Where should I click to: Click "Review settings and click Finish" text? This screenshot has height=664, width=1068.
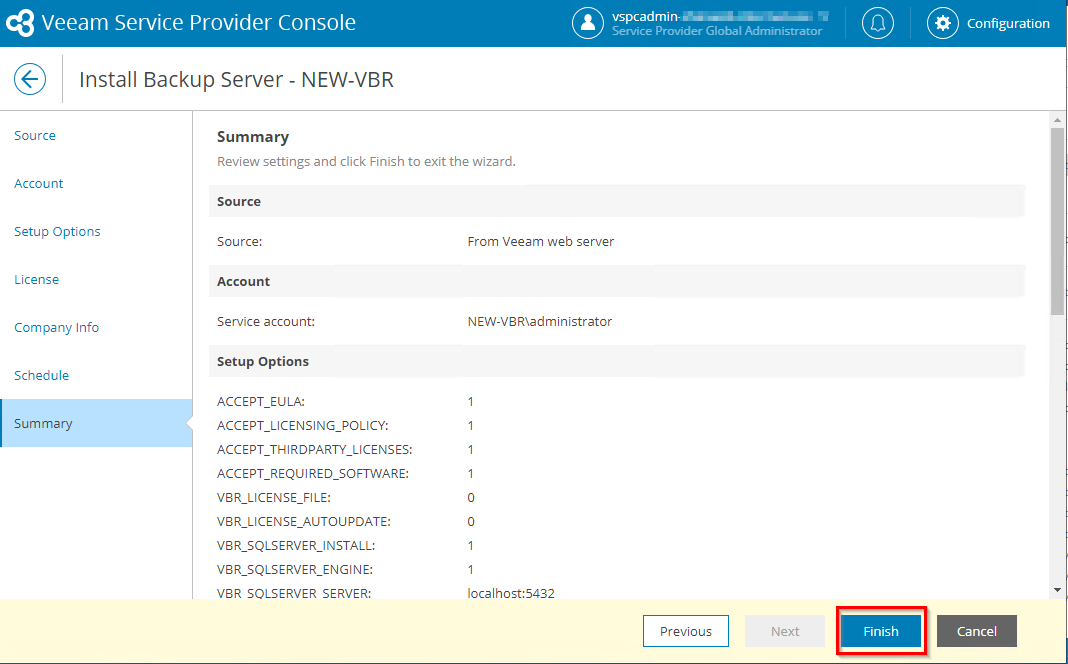coord(366,162)
